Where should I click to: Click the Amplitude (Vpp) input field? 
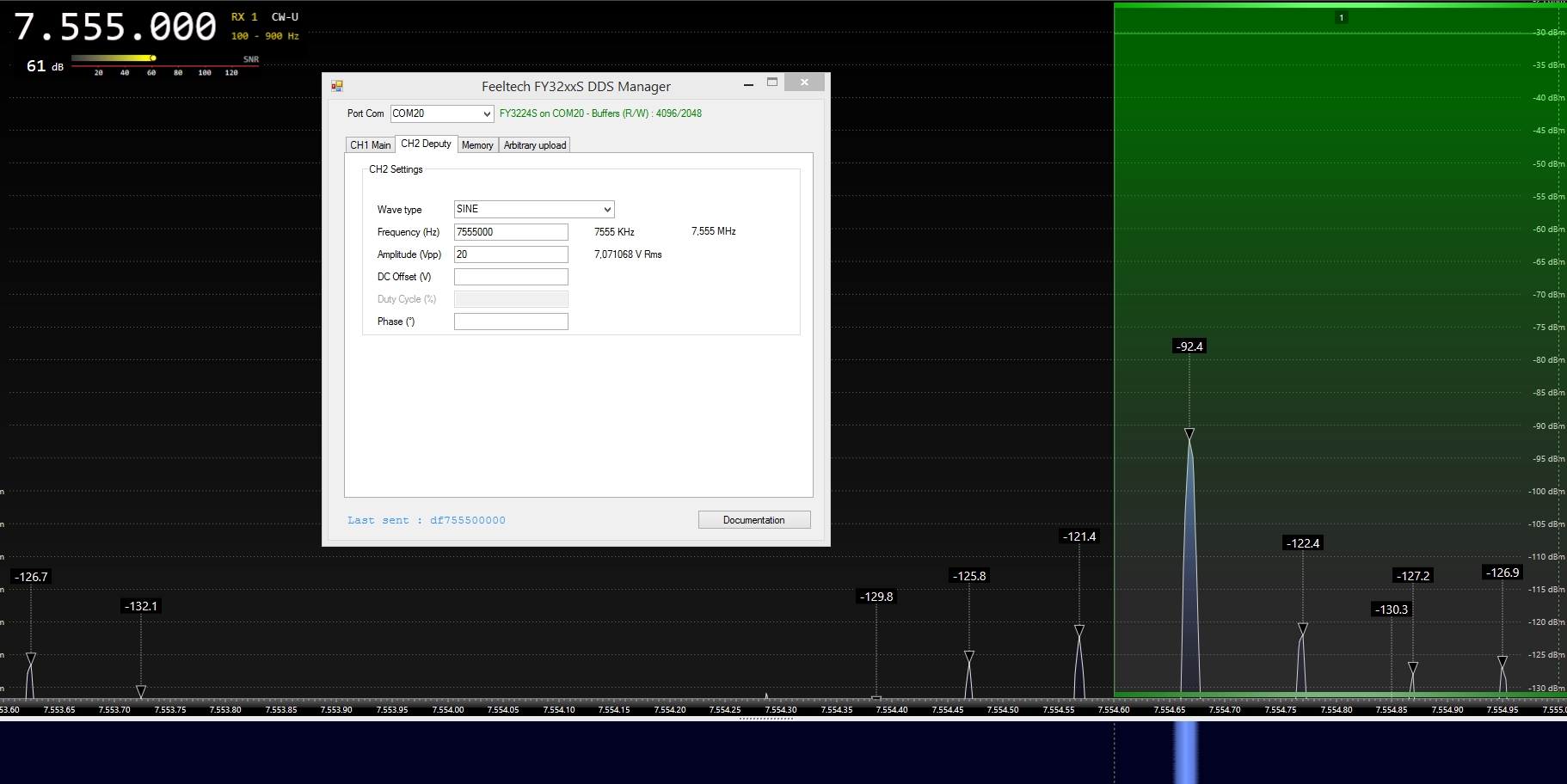pyautogui.click(x=511, y=254)
